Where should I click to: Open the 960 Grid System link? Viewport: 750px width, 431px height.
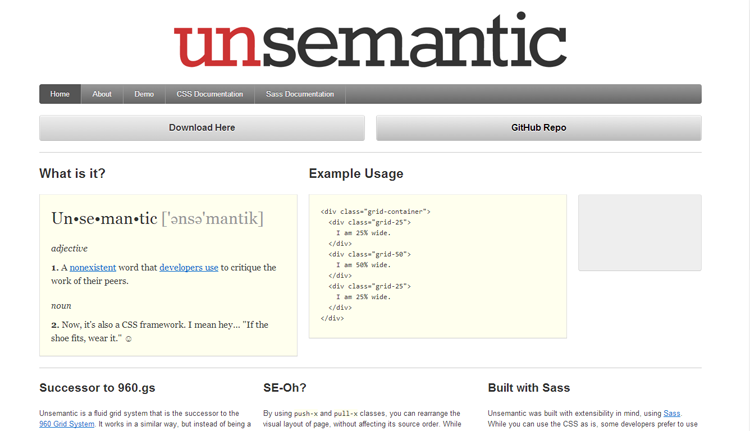[x=66, y=424]
